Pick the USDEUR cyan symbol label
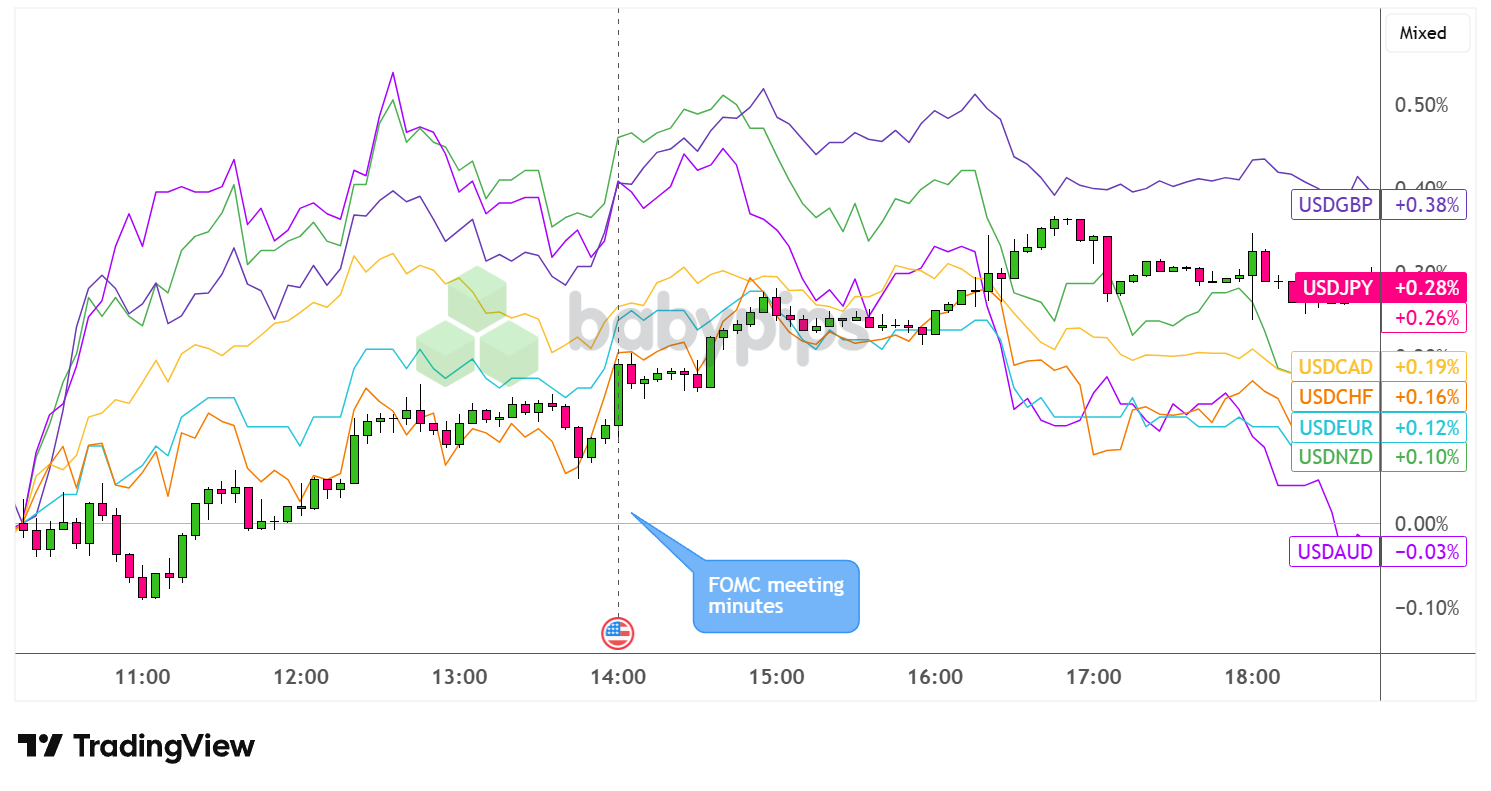 pos(1335,428)
